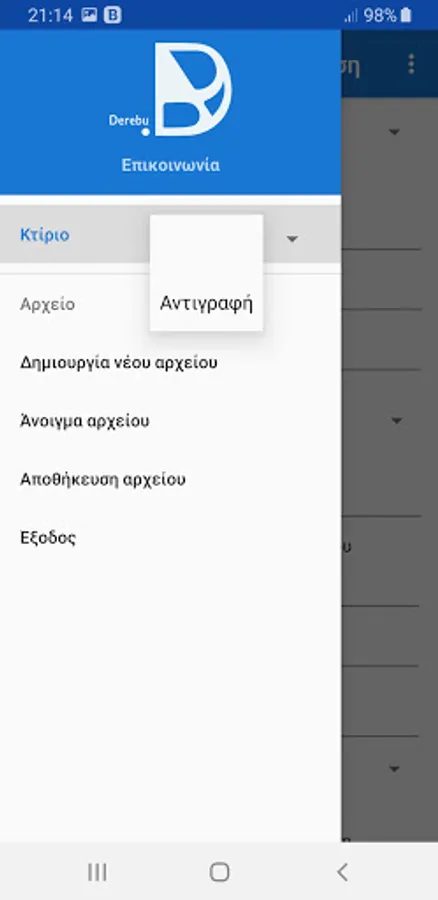
Task: Open the recent apps button
Action: click(97, 872)
